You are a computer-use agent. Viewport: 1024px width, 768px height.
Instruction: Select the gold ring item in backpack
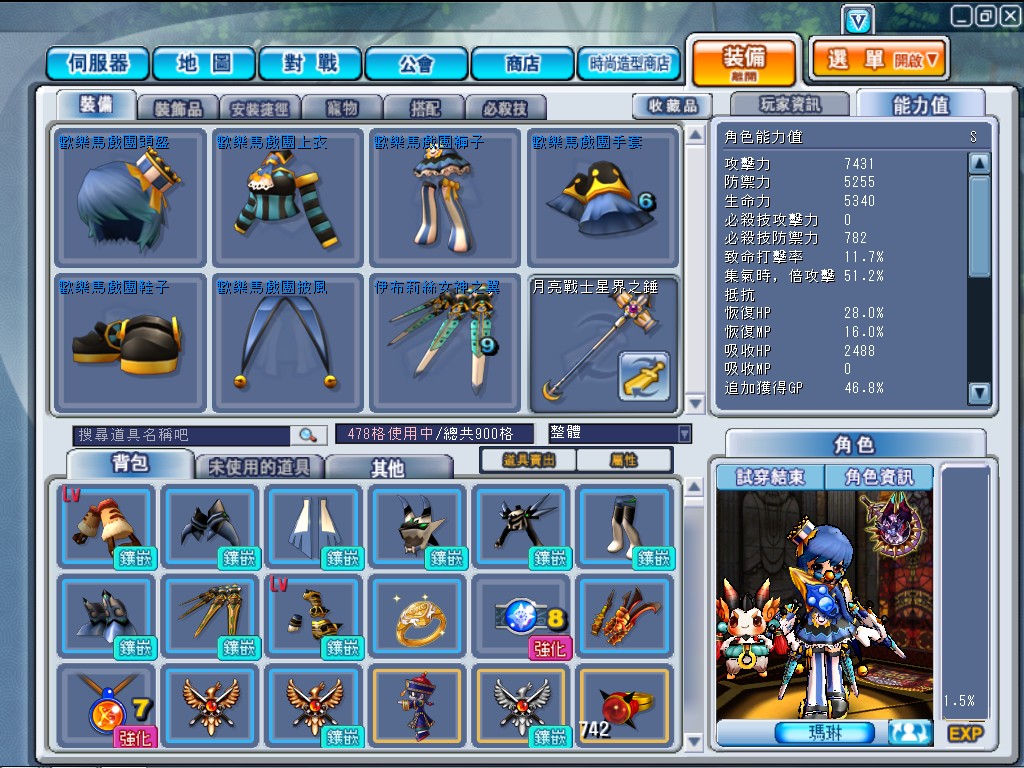coord(417,616)
